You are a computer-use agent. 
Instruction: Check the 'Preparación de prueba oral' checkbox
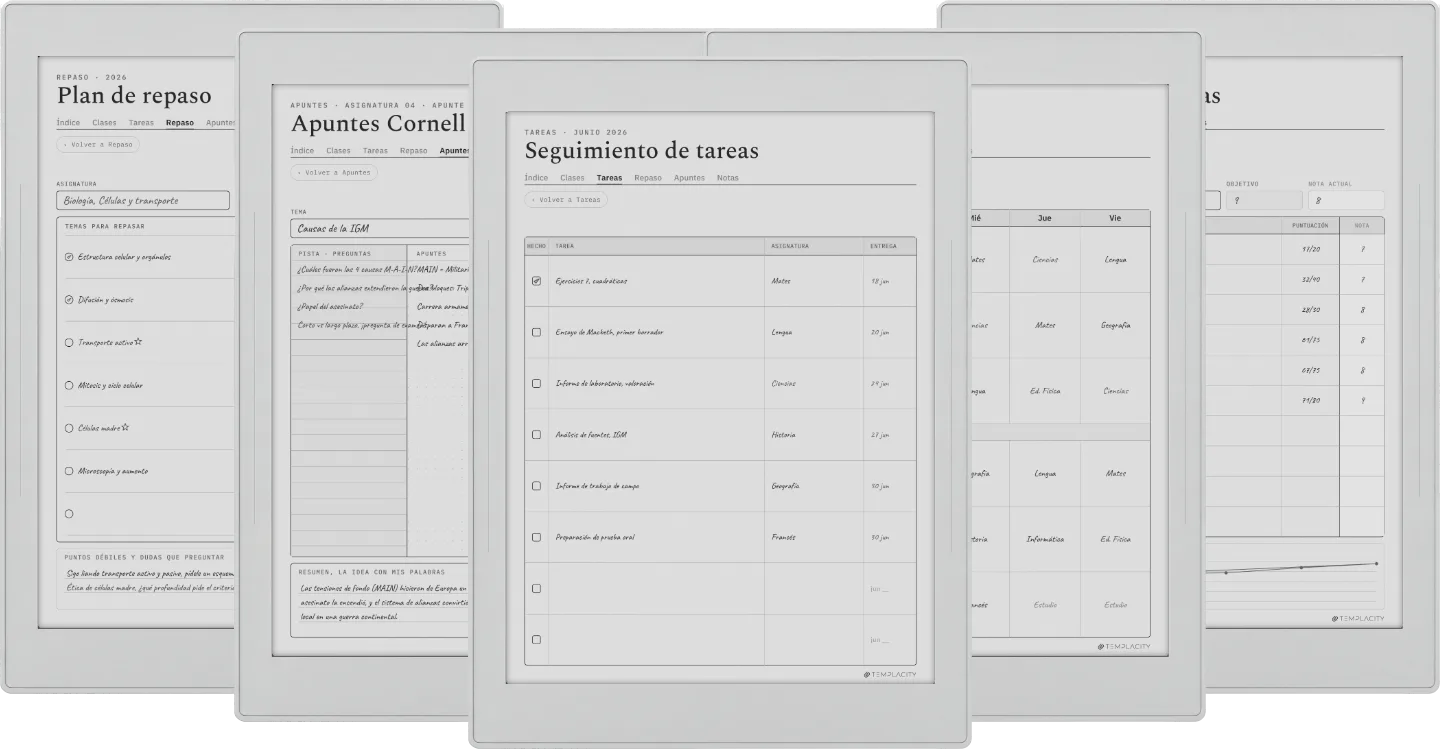(536, 537)
